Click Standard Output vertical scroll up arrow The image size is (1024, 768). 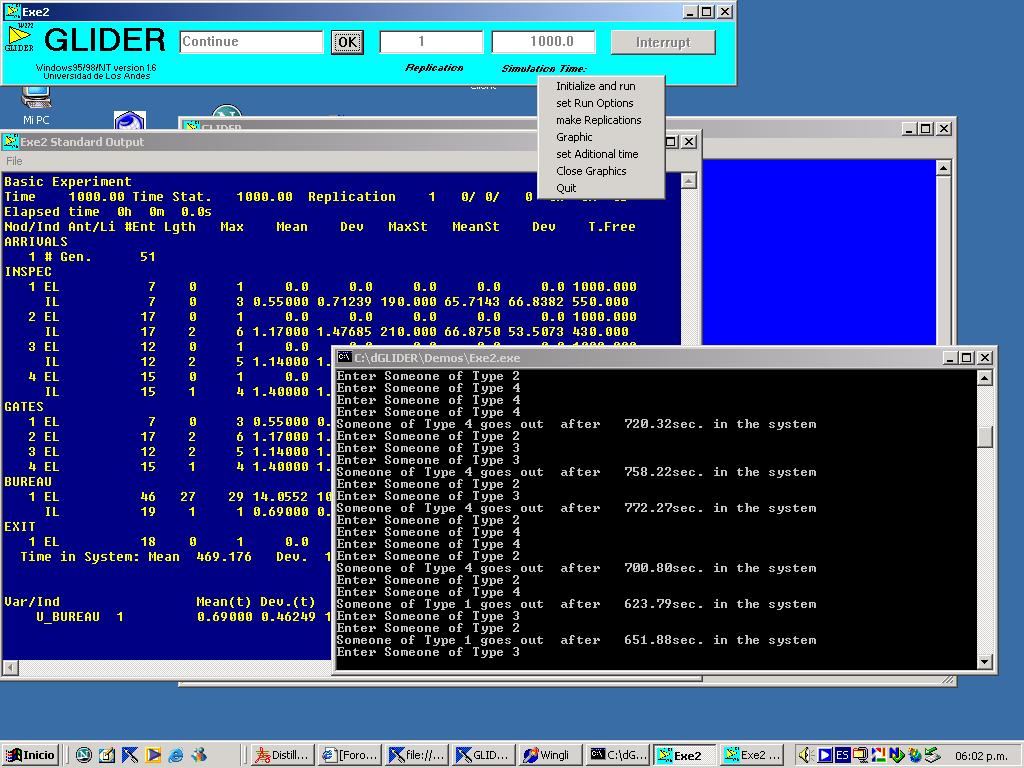click(x=688, y=181)
